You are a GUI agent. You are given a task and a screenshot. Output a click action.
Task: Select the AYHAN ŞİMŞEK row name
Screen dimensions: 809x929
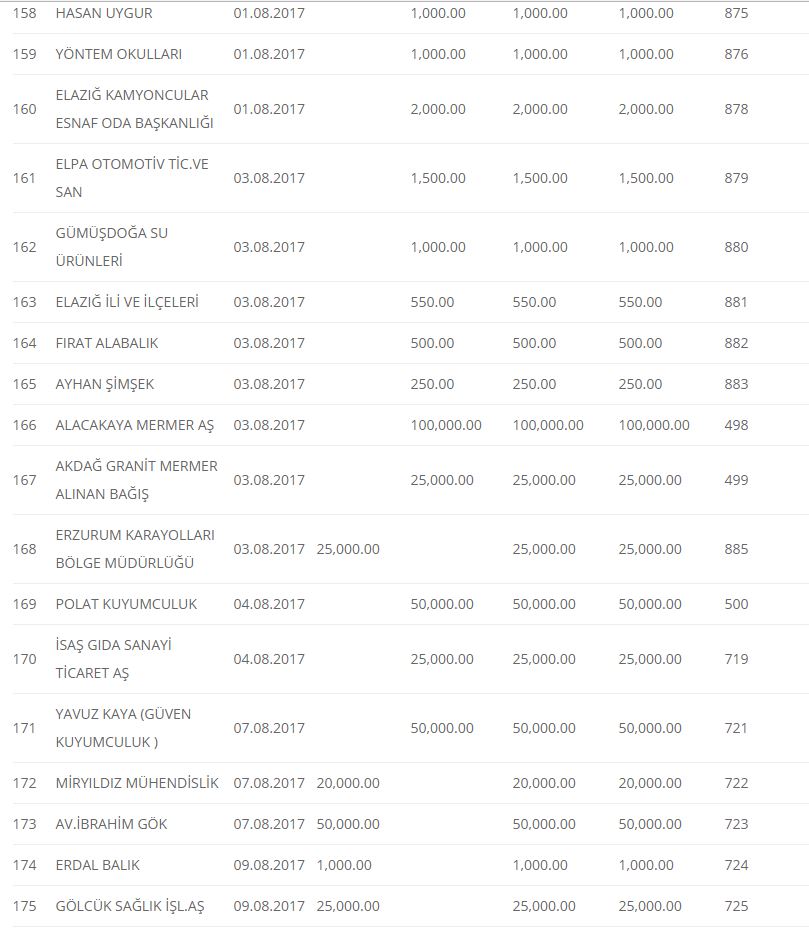[105, 384]
